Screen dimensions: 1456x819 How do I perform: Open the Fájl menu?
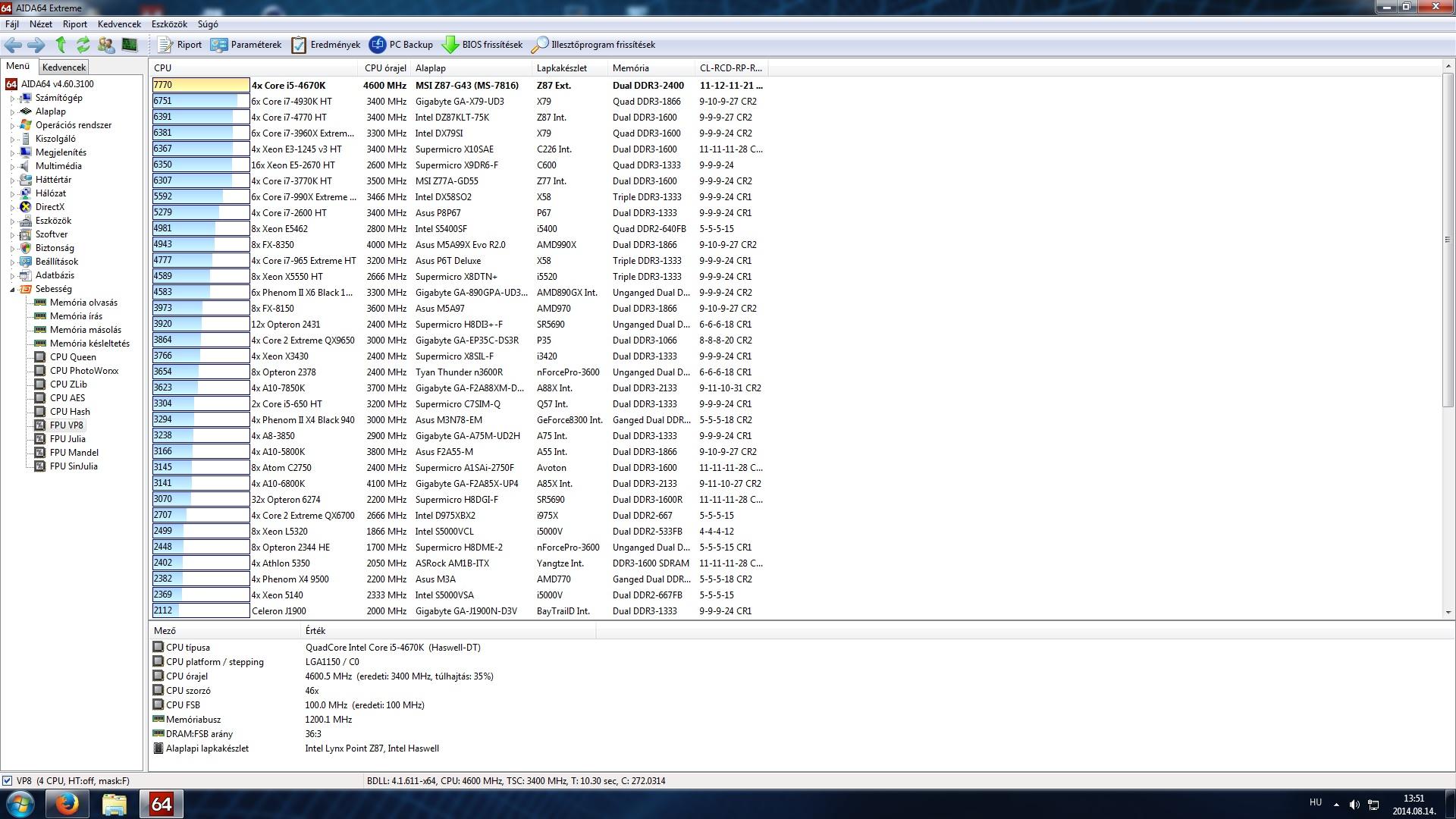click(12, 24)
